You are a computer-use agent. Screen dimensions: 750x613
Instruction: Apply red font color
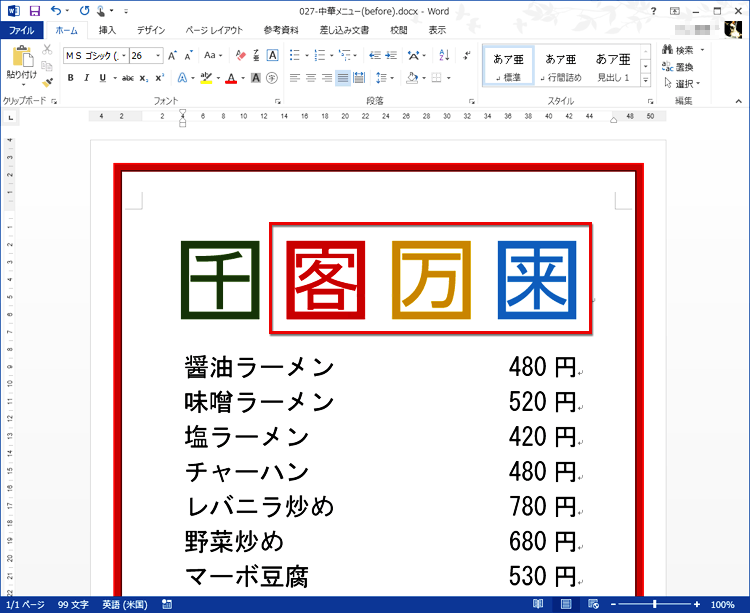232,78
